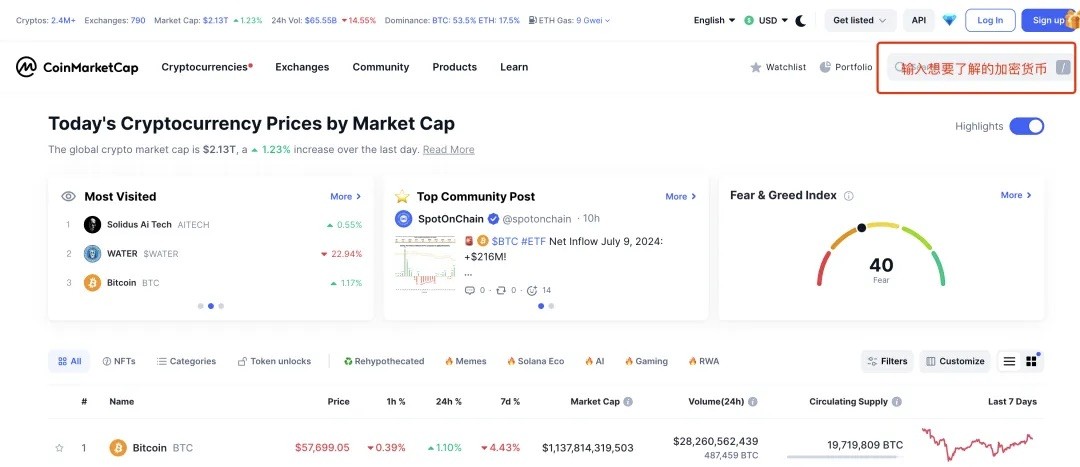Open the Read More link
Screen dimensions: 1080x467
click(448, 149)
